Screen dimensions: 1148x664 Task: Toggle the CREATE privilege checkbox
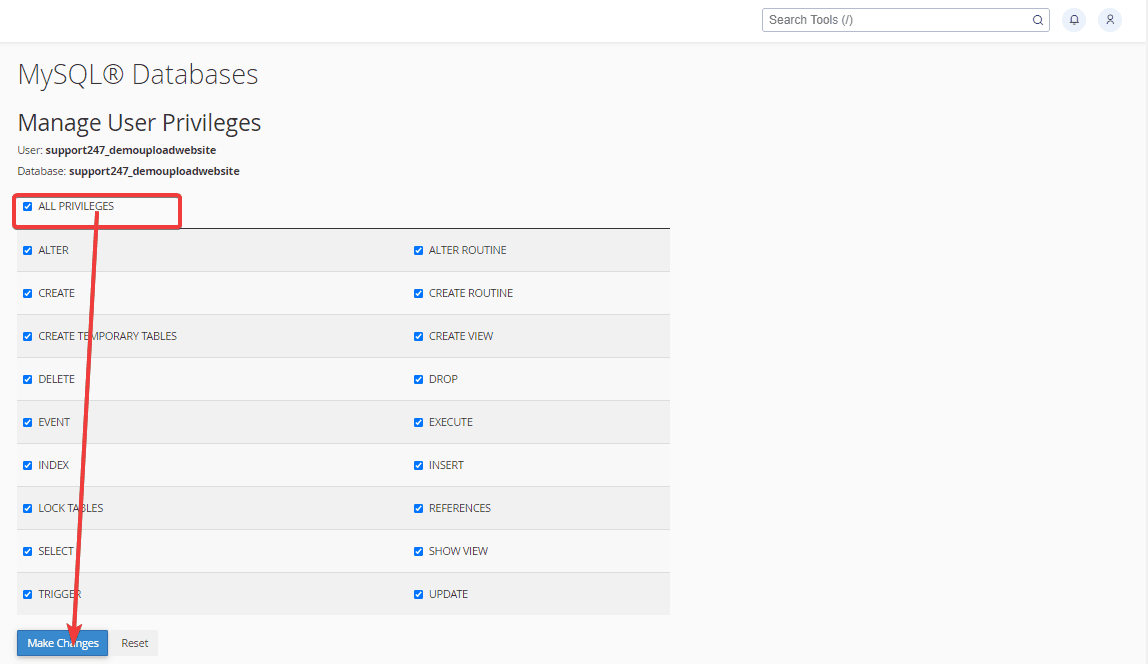click(x=28, y=294)
